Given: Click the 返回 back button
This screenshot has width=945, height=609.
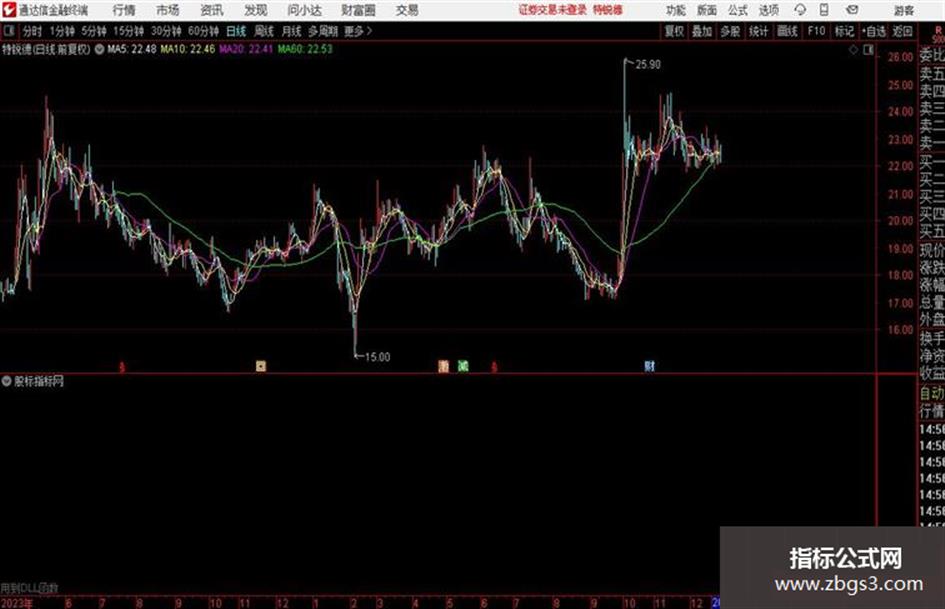Looking at the screenshot, I should point(902,31).
